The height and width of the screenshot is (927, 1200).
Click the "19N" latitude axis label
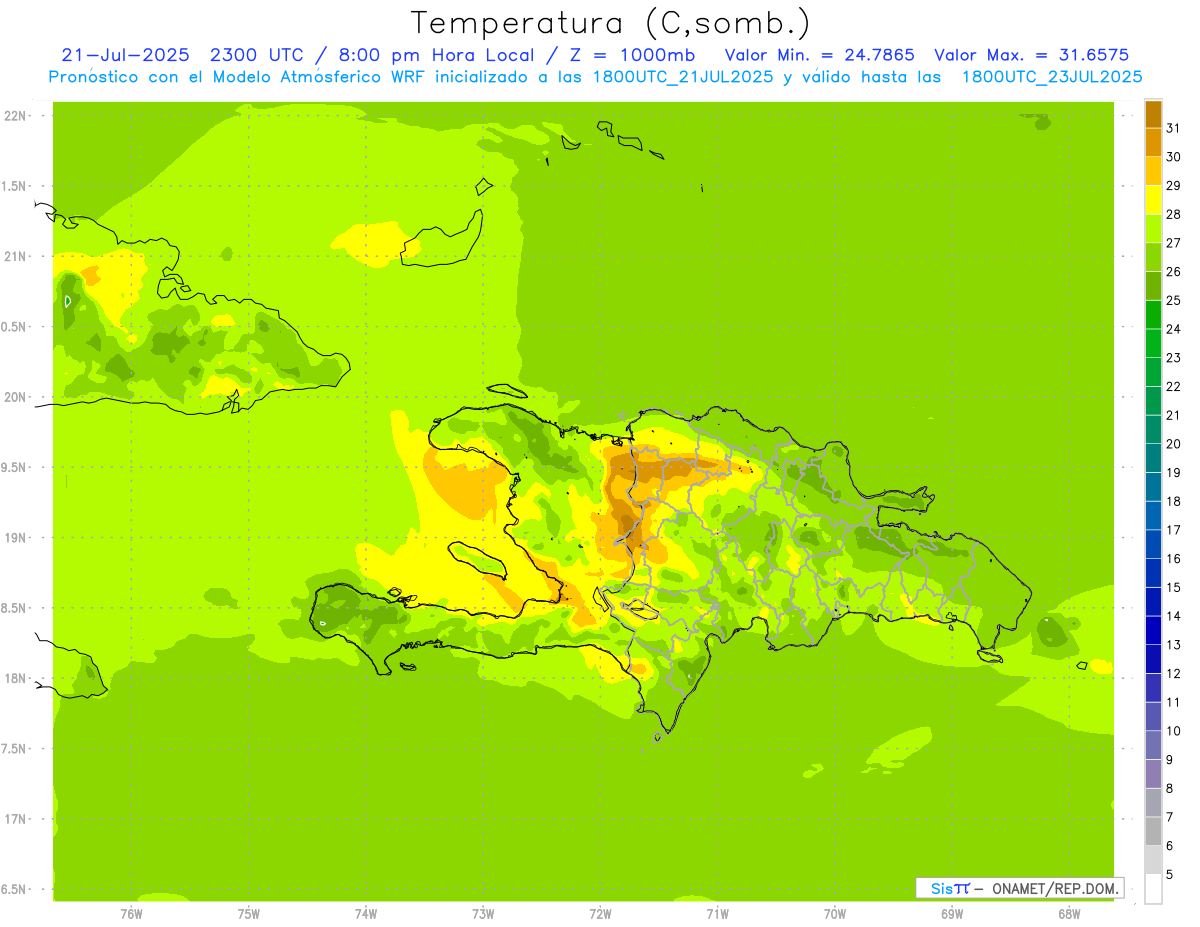tap(17, 538)
